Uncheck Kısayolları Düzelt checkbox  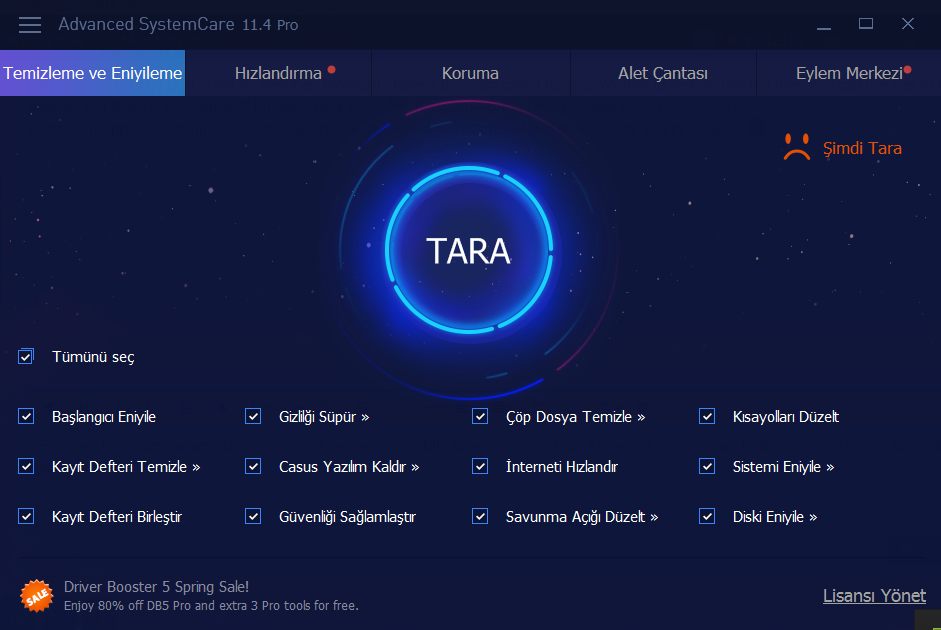(707, 416)
